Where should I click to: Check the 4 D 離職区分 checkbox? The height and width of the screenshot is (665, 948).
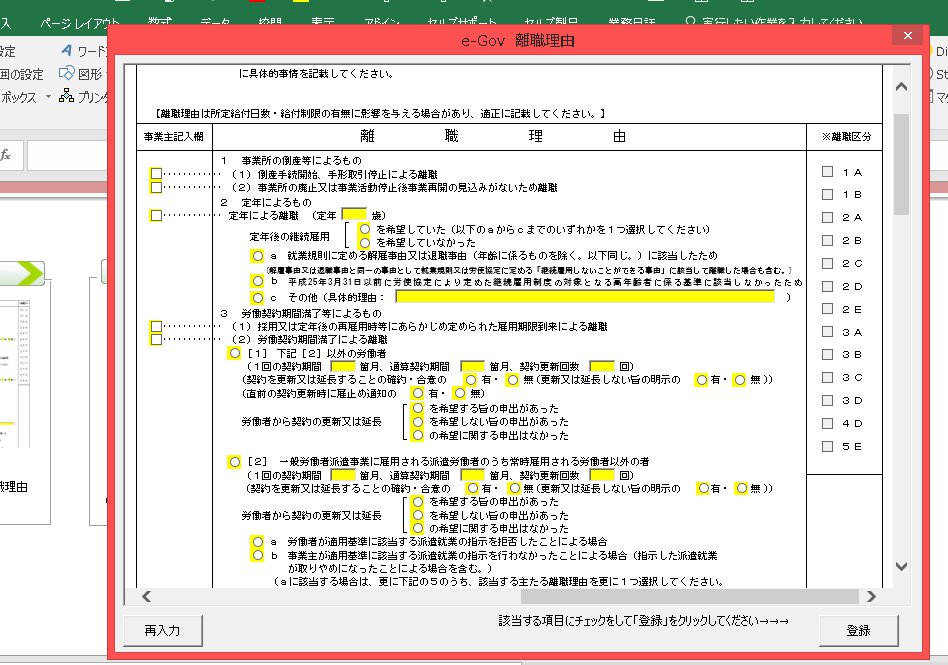828,424
